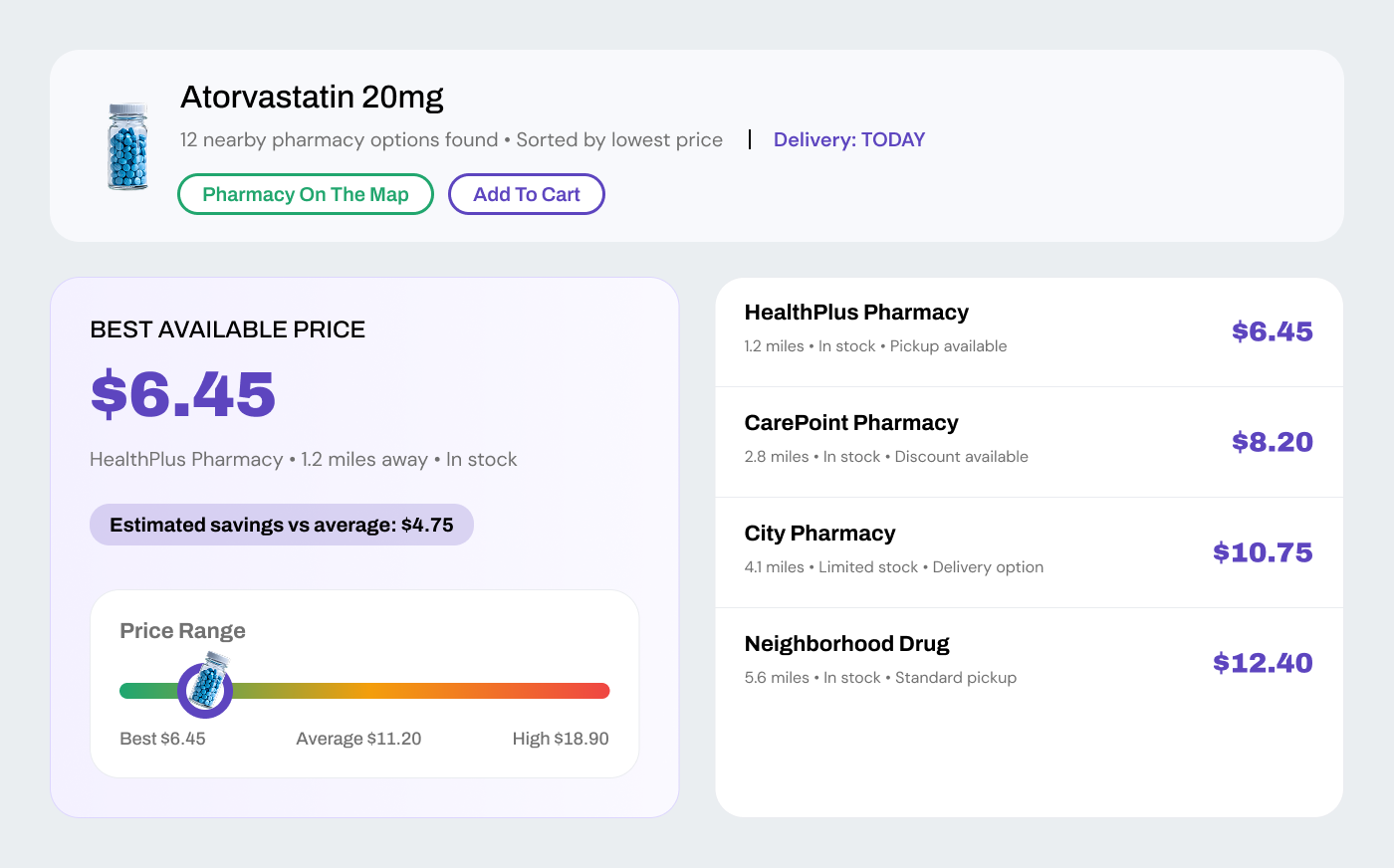
Task: Select the Delivery: TODAY link
Action: pos(849,139)
